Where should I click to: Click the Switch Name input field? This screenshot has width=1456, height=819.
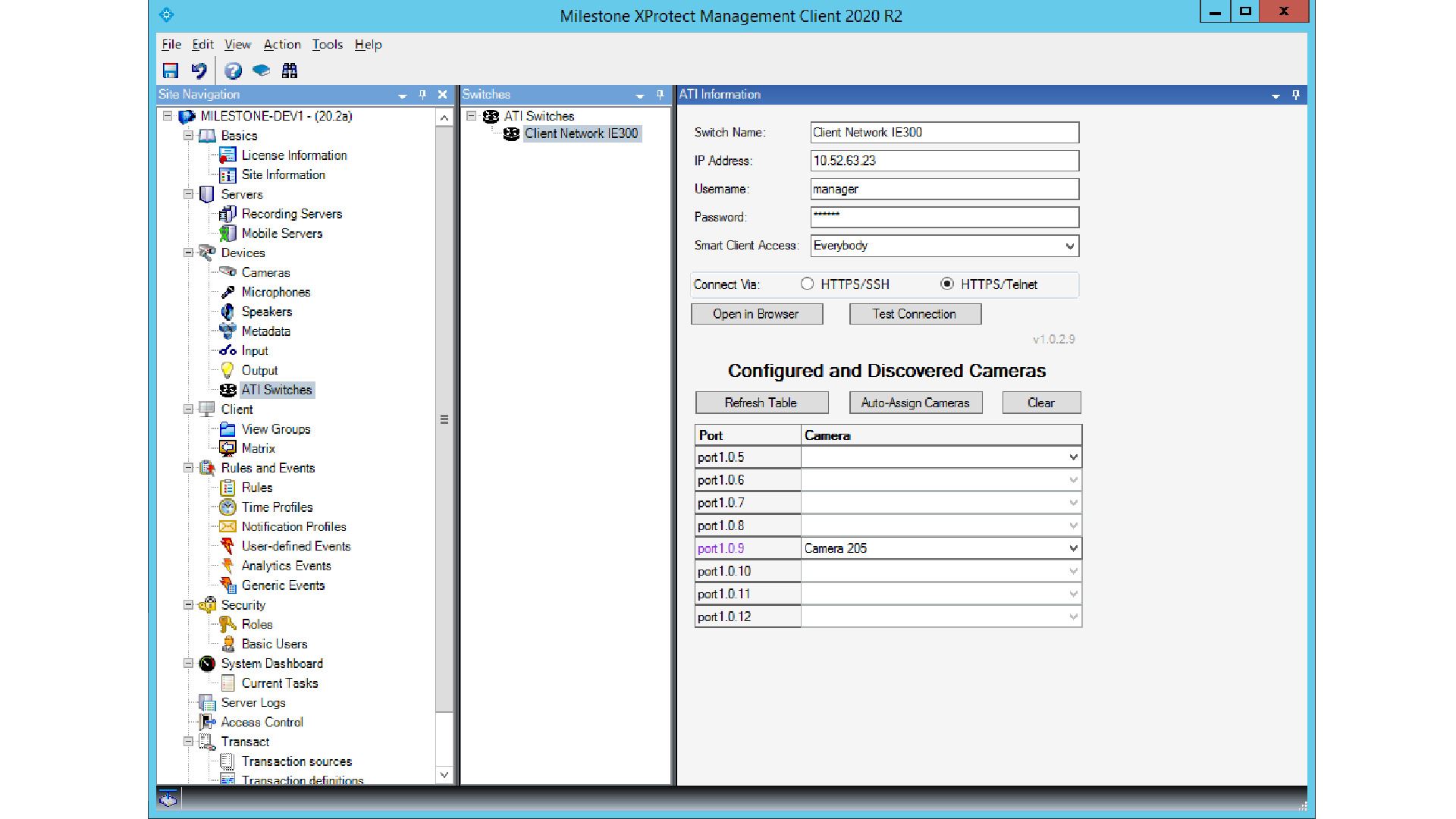coord(944,132)
